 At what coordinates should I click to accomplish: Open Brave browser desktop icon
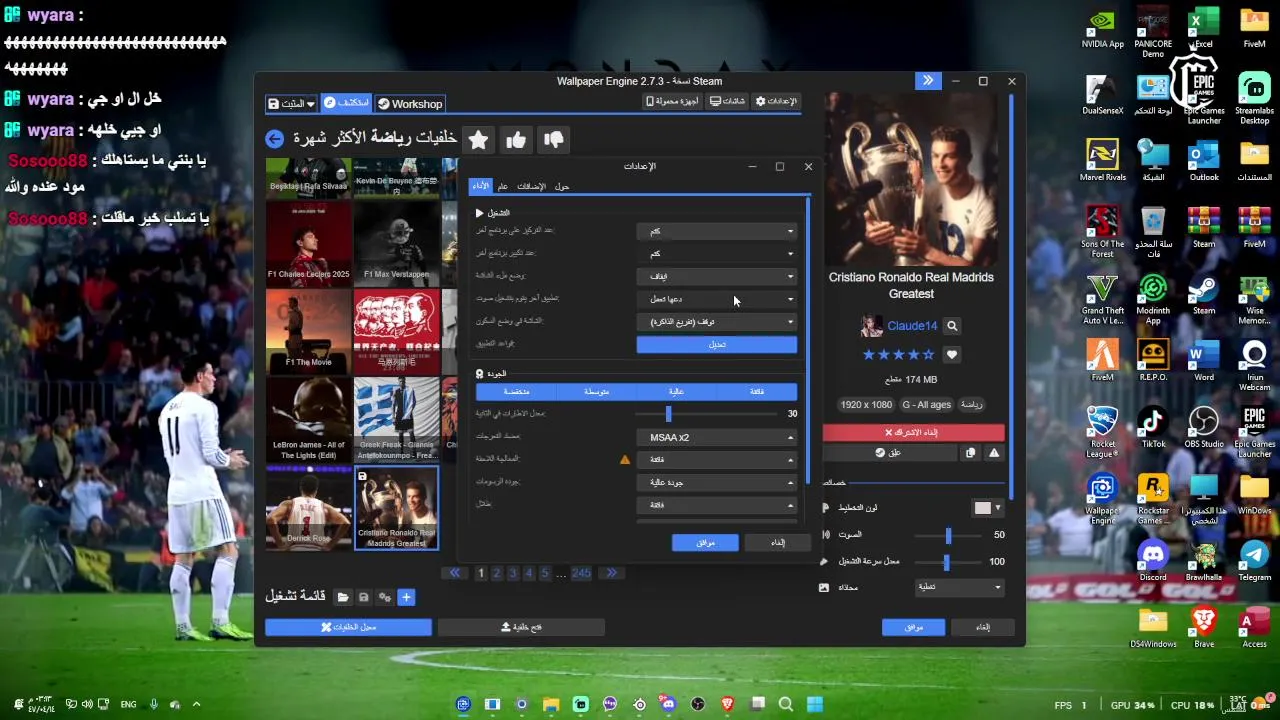1204,628
